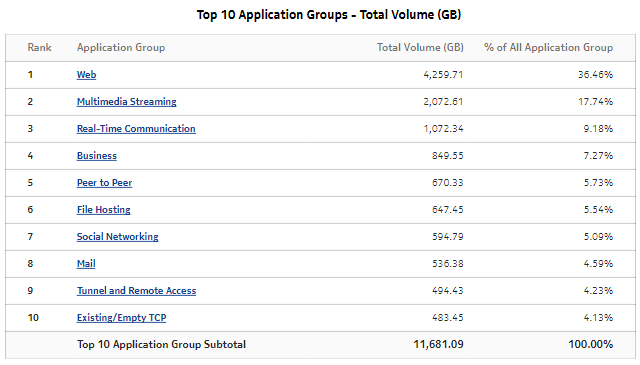The width and height of the screenshot is (640, 365).
Task: Select the 4,259.71 volume value
Action: (443, 75)
